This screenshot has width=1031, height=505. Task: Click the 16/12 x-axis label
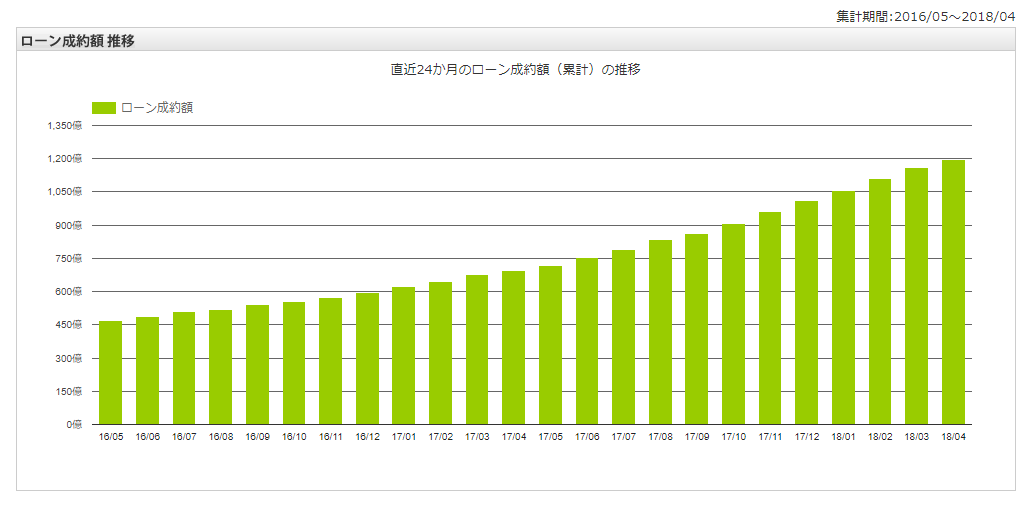pos(367,437)
